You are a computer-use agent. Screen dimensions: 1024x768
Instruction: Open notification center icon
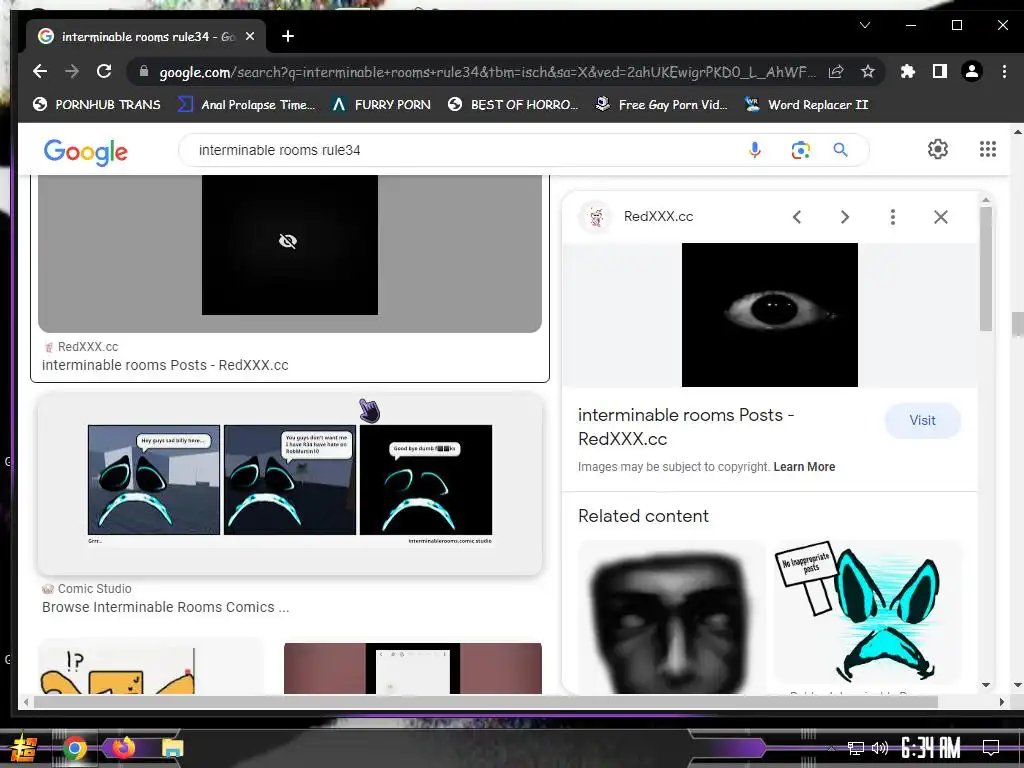[991, 748]
